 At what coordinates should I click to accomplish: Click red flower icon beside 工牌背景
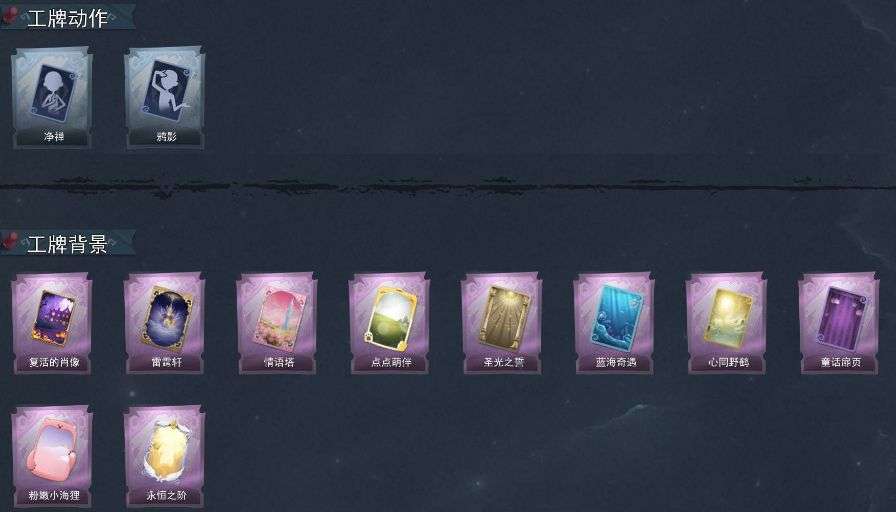coord(10,241)
